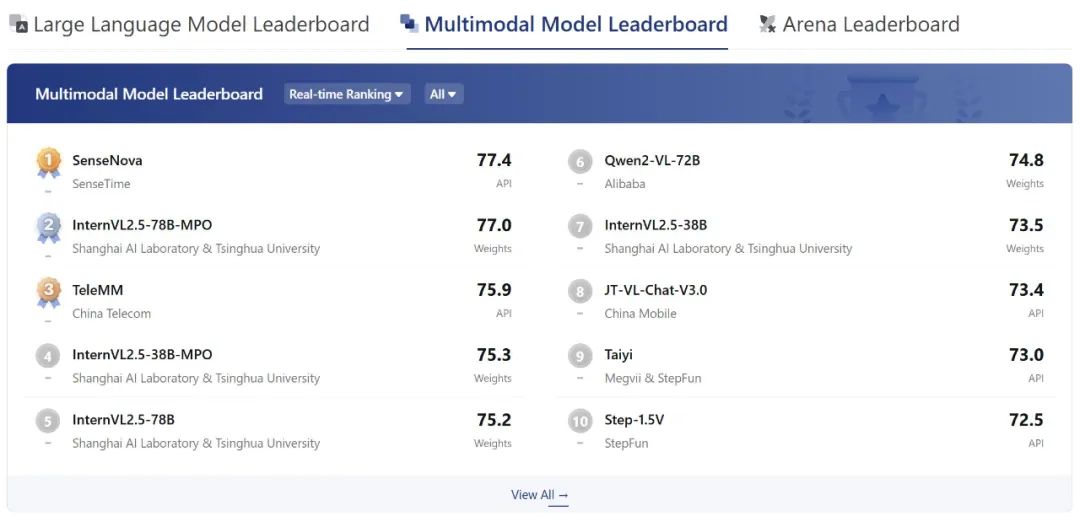Switch to Arena Leaderboard tab
This screenshot has height=516, width=1080.
tap(870, 24)
